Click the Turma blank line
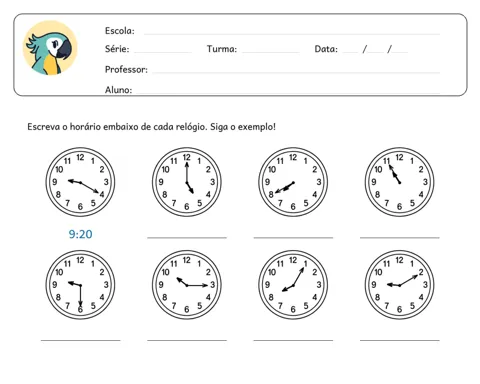 (x=270, y=52)
